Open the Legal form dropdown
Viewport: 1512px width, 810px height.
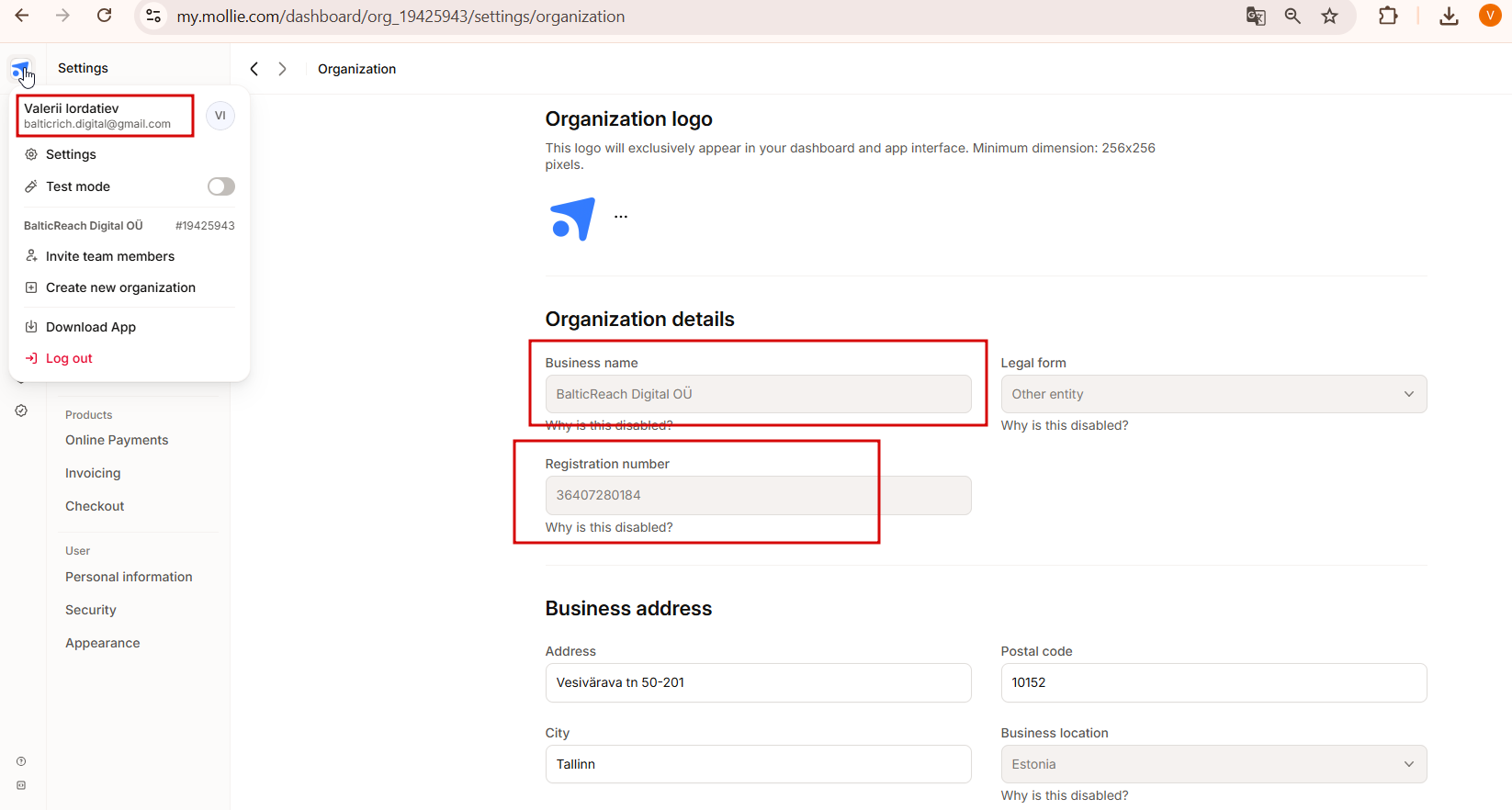(x=1213, y=394)
